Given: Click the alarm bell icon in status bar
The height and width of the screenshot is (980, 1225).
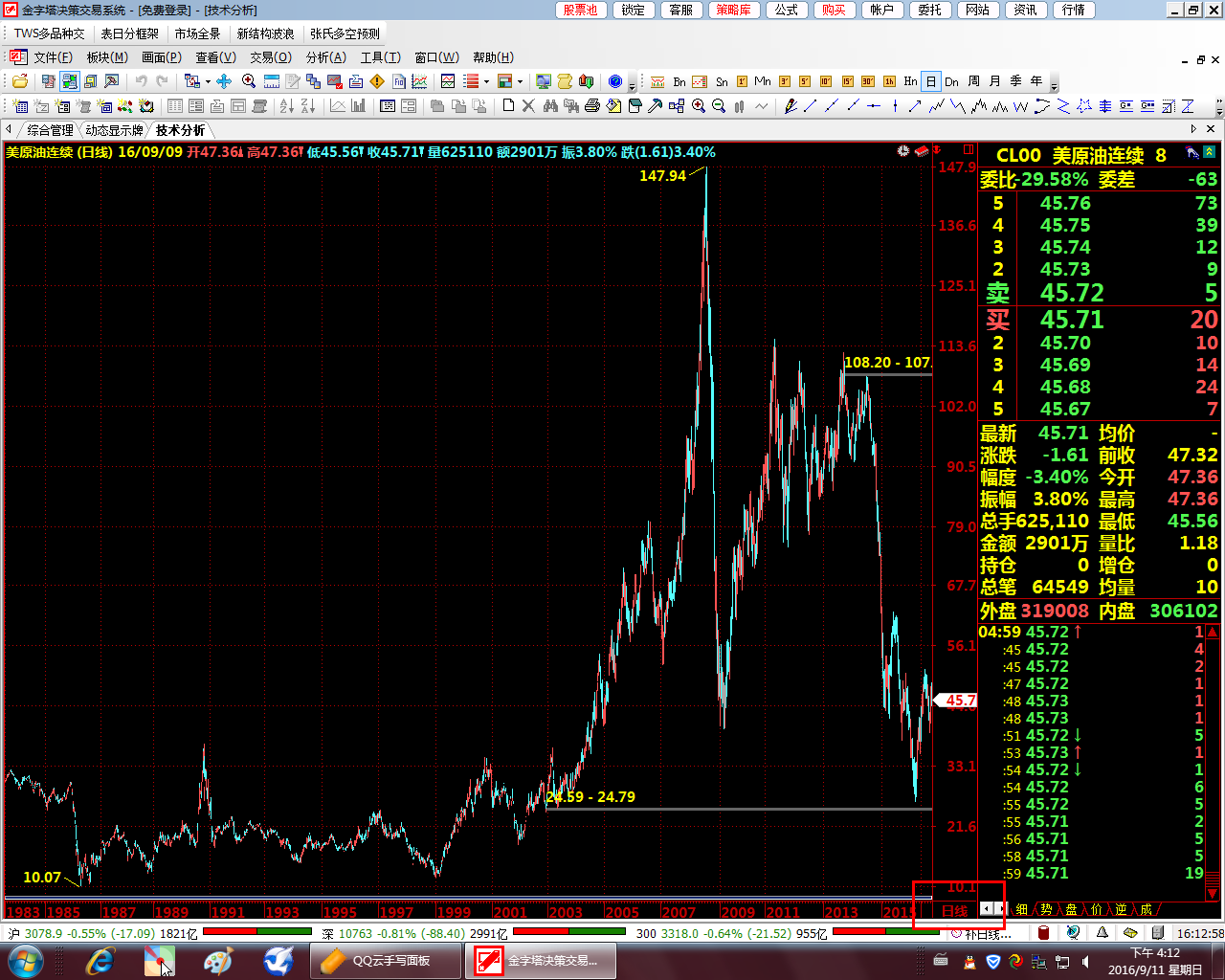Looking at the screenshot, I should click(1102, 933).
